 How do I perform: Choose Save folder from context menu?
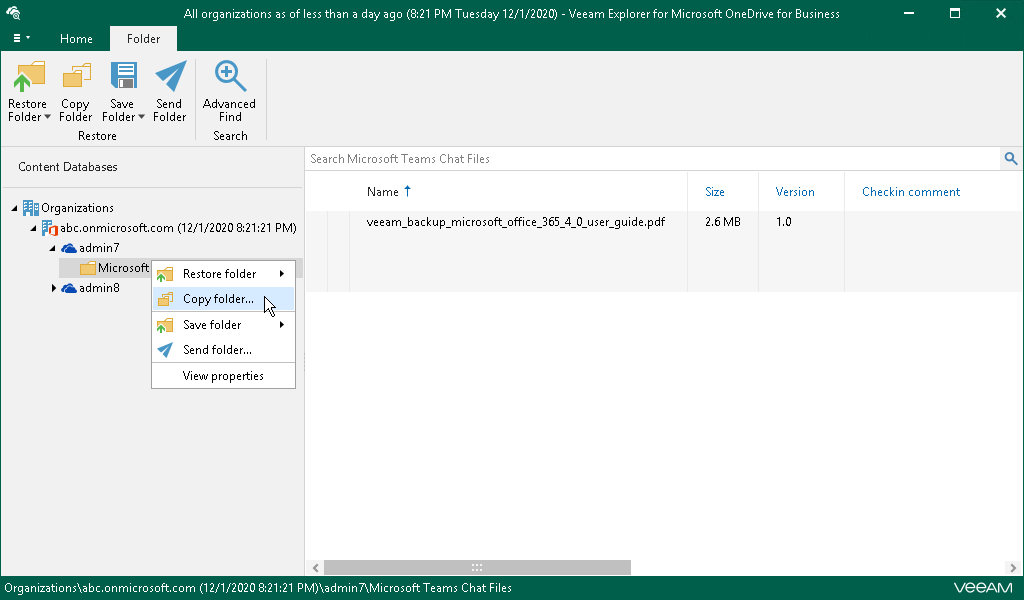pyautogui.click(x=223, y=324)
